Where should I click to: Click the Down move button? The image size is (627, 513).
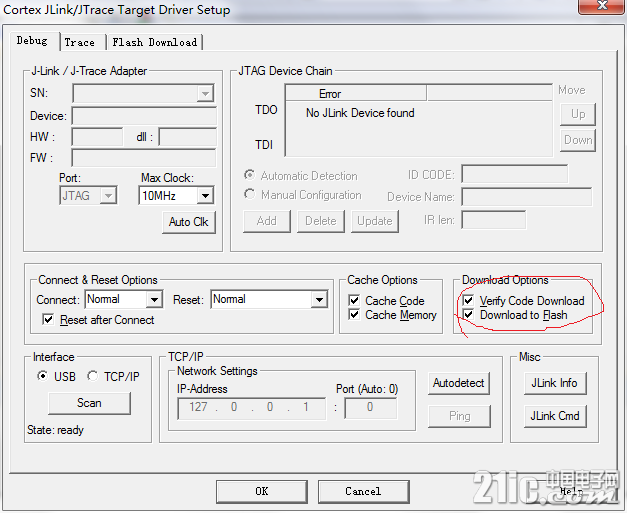[578, 140]
